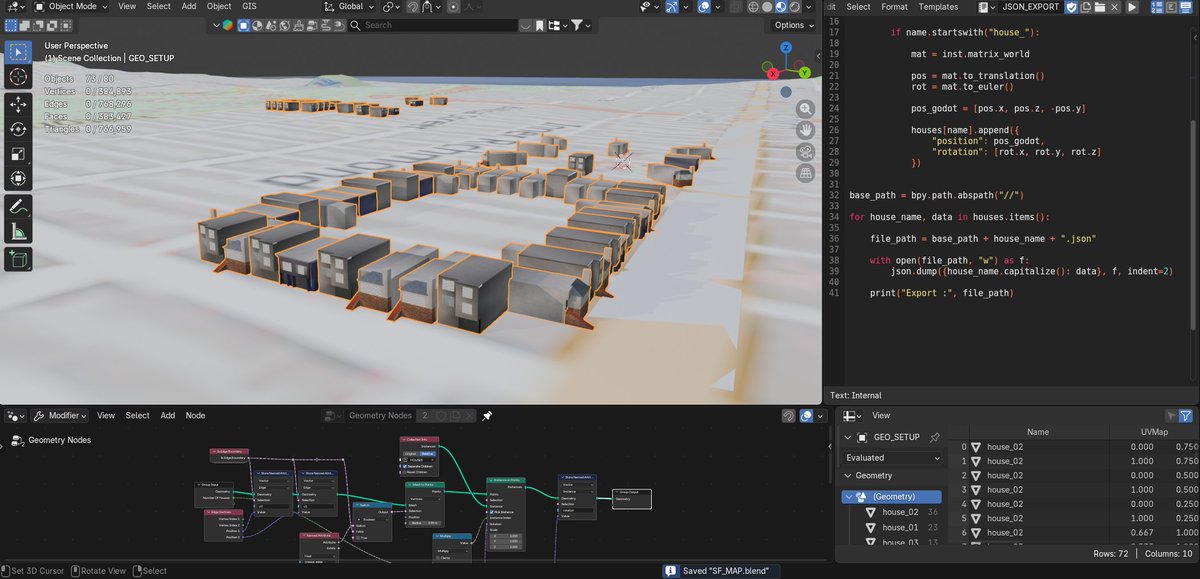This screenshot has width=1200, height=579.
Task: Open the Modifier type dropdown in node editor
Action: (60, 415)
